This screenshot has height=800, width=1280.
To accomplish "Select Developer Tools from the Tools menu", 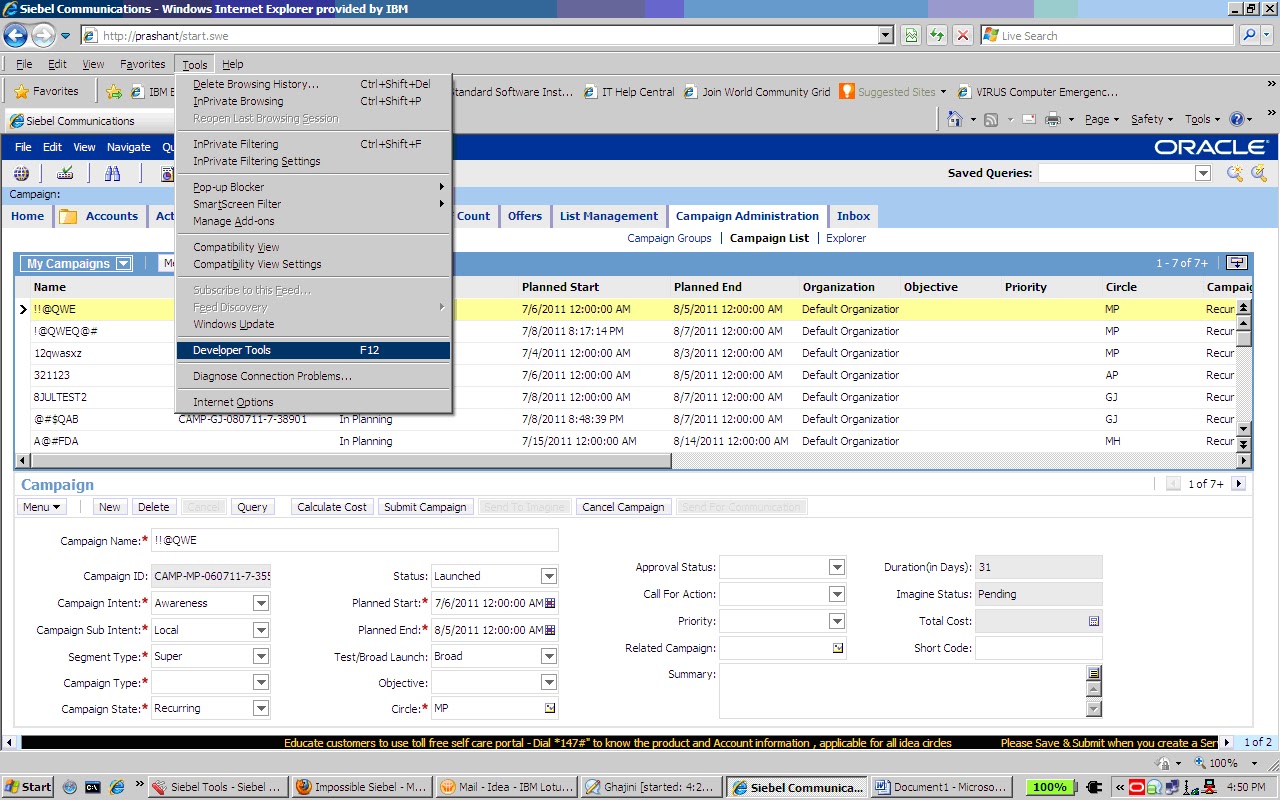I will point(230,350).
